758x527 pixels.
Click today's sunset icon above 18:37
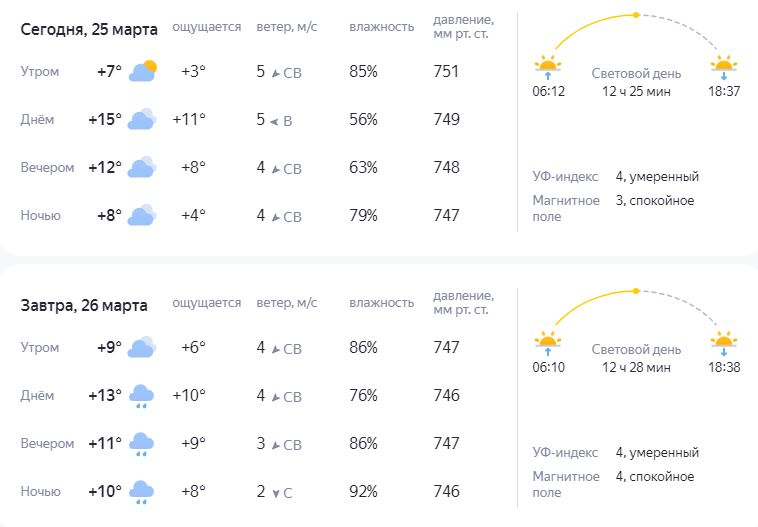pos(723,68)
